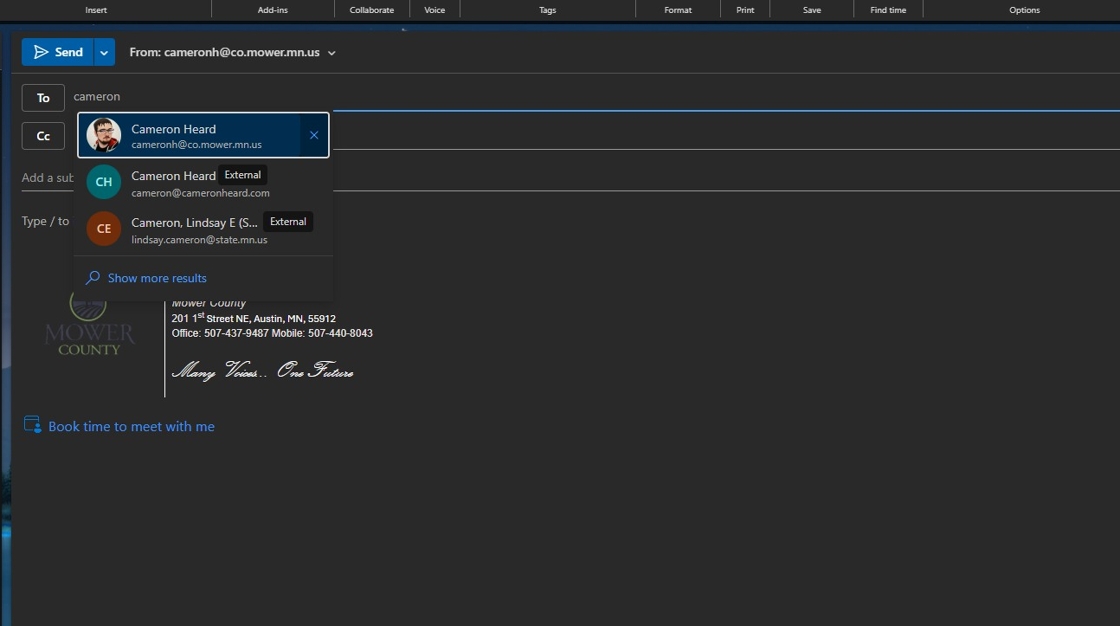Open the Format ribbon group
Screen dimensions: 1120x626
(678, 10)
